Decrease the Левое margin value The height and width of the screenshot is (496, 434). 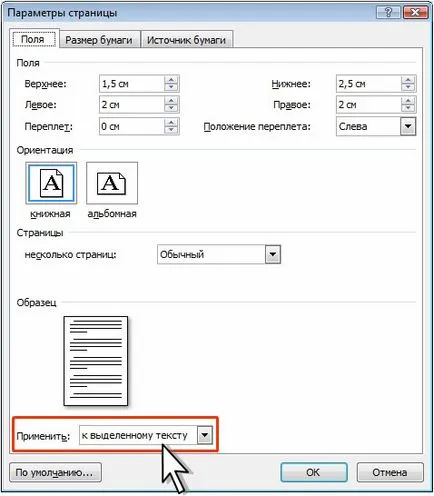point(172,109)
